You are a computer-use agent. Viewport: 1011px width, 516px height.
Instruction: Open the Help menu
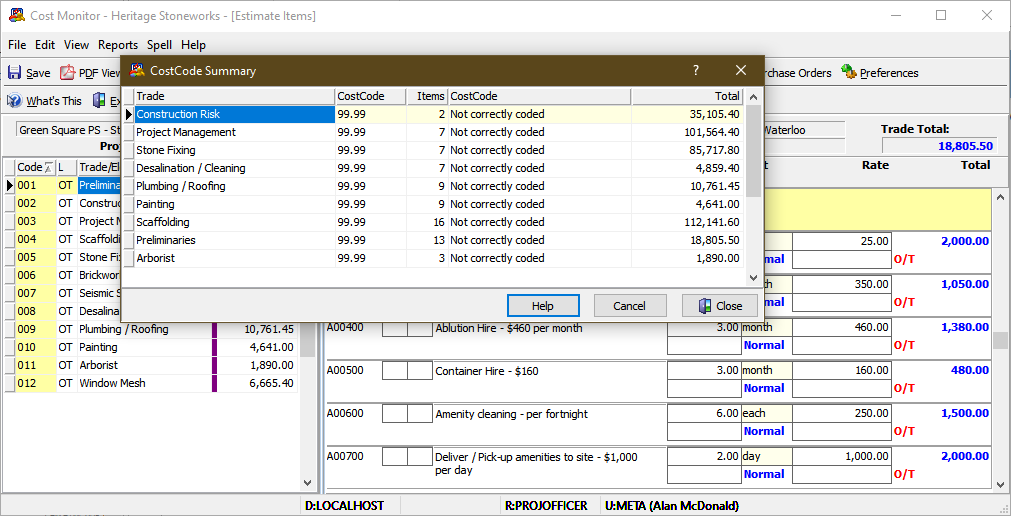click(193, 45)
